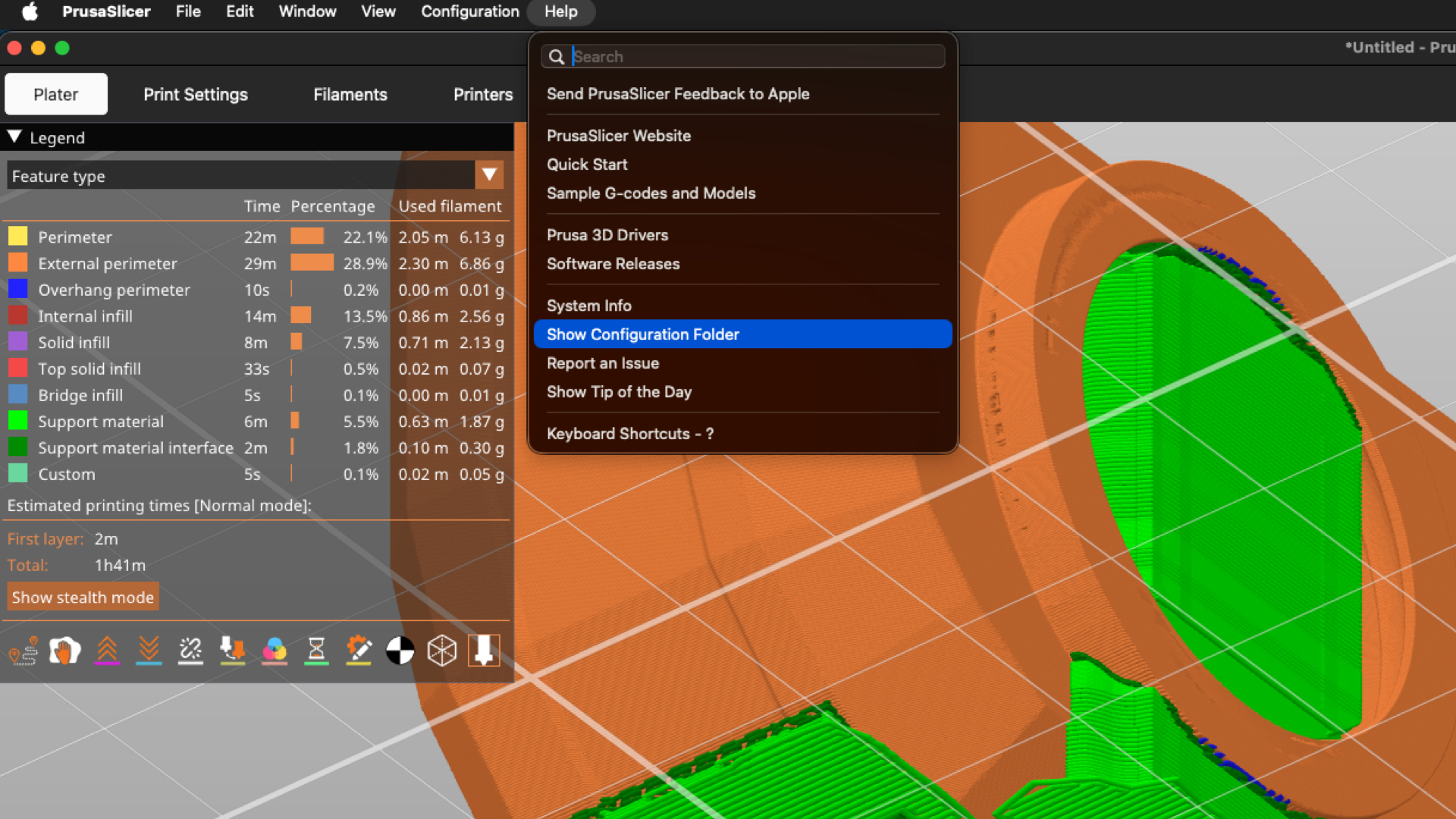The height and width of the screenshot is (819, 1456).
Task: Choose System Info menu item
Action: (x=743, y=306)
